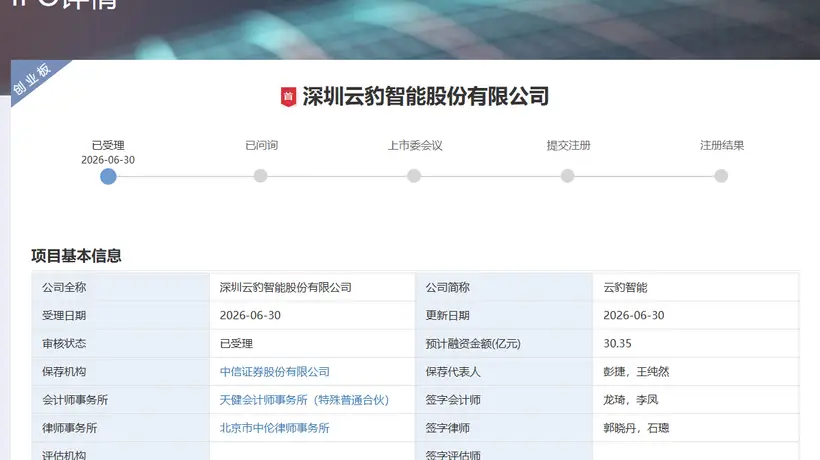Click the 已问询 stage label text
820x460 pixels.
[261, 145]
